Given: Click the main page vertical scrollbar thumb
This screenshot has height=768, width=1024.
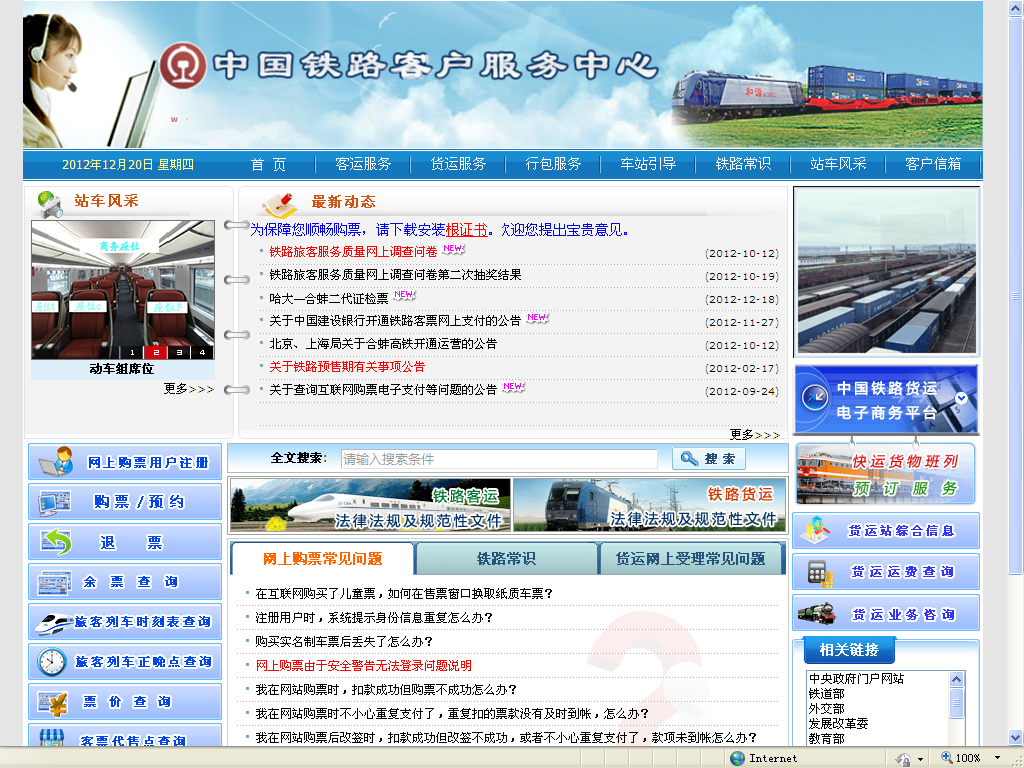Looking at the screenshot, I should point(1016,296).
